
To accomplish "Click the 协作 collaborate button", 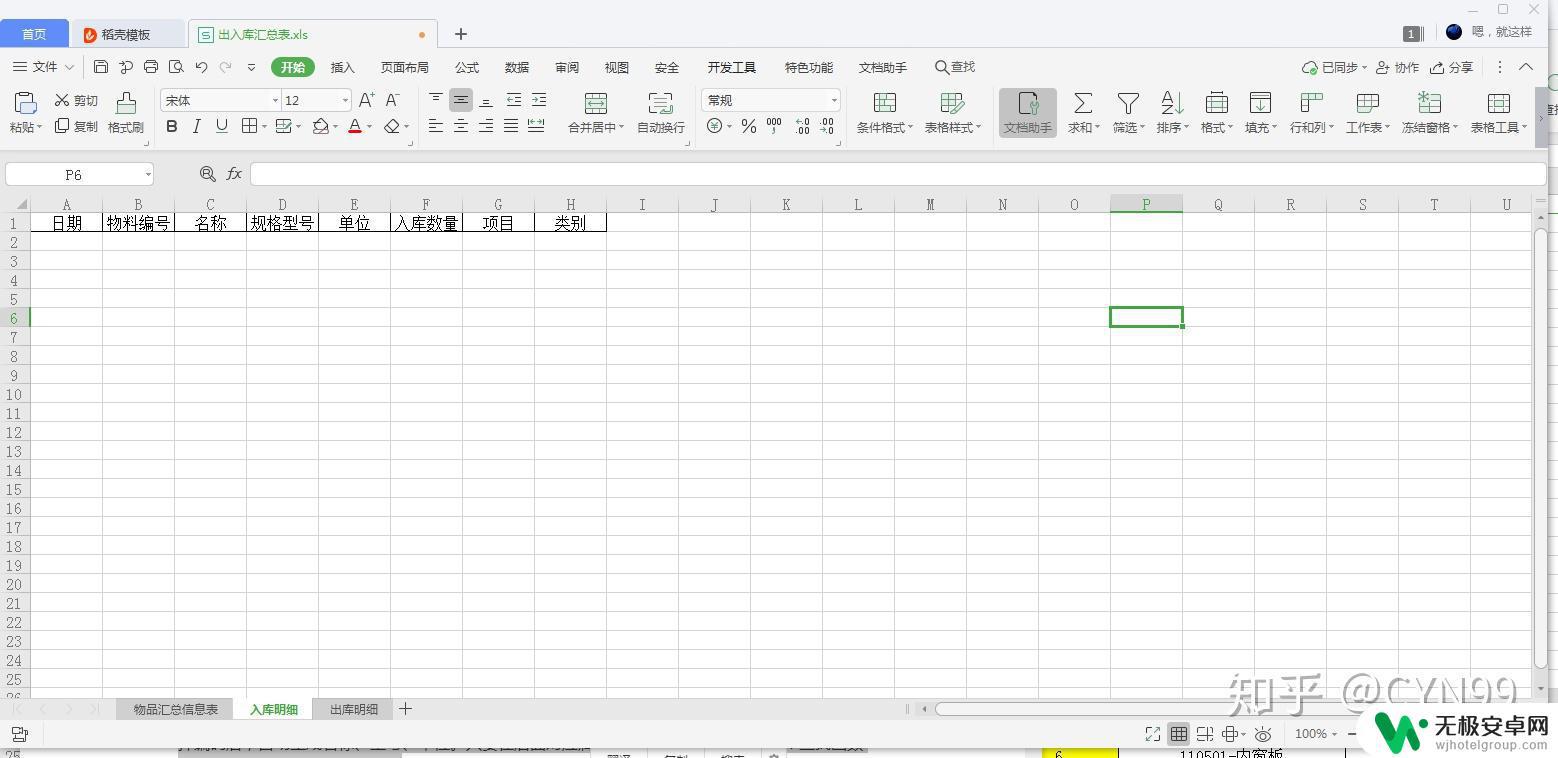I will (x=1398, y=67).
